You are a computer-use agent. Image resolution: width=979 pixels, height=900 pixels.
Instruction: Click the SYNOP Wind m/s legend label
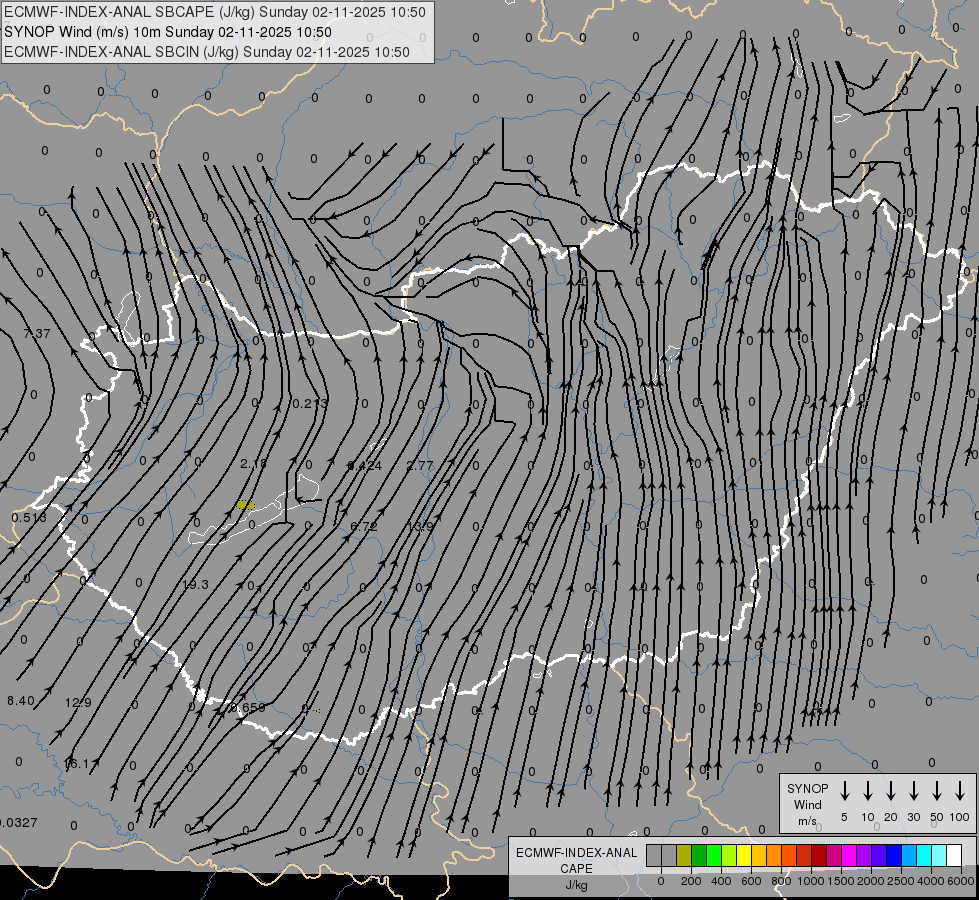(x=807, y=804)
